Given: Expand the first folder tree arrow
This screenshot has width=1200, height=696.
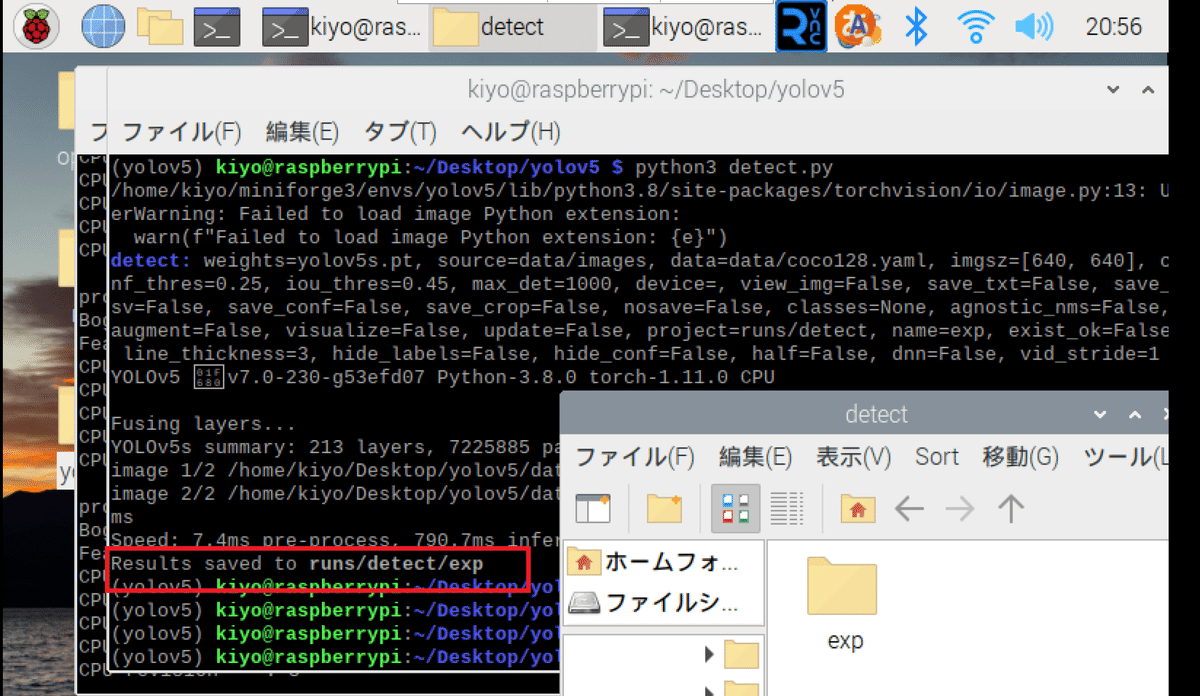Looking at the screenshot, I should [709, 655].
